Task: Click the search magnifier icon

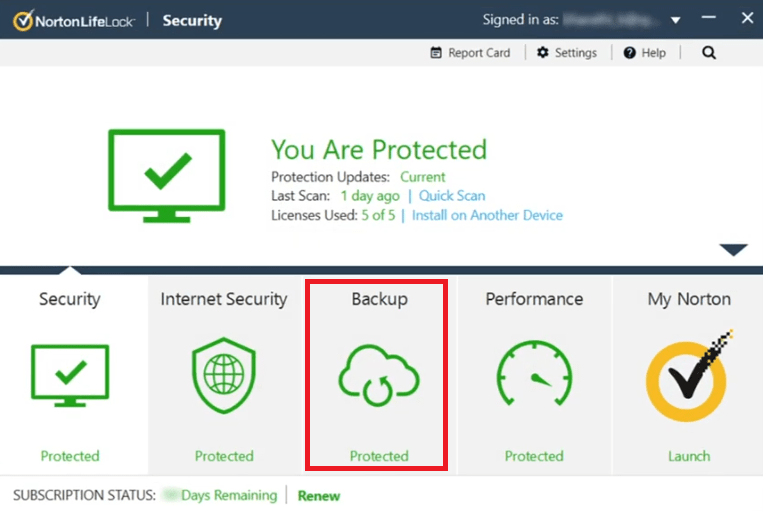Action: (709, 53)
